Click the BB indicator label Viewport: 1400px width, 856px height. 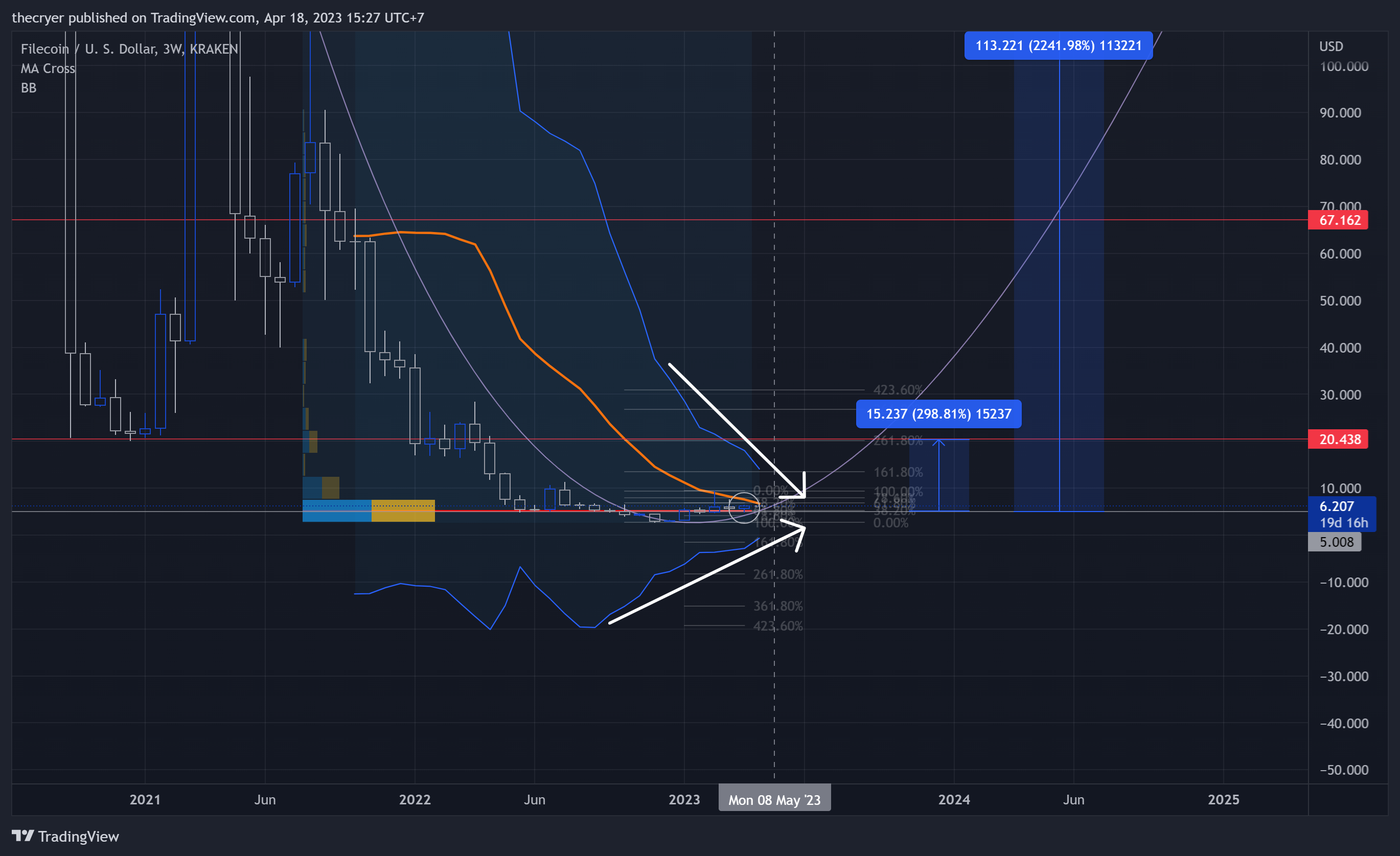coord(29,88)
